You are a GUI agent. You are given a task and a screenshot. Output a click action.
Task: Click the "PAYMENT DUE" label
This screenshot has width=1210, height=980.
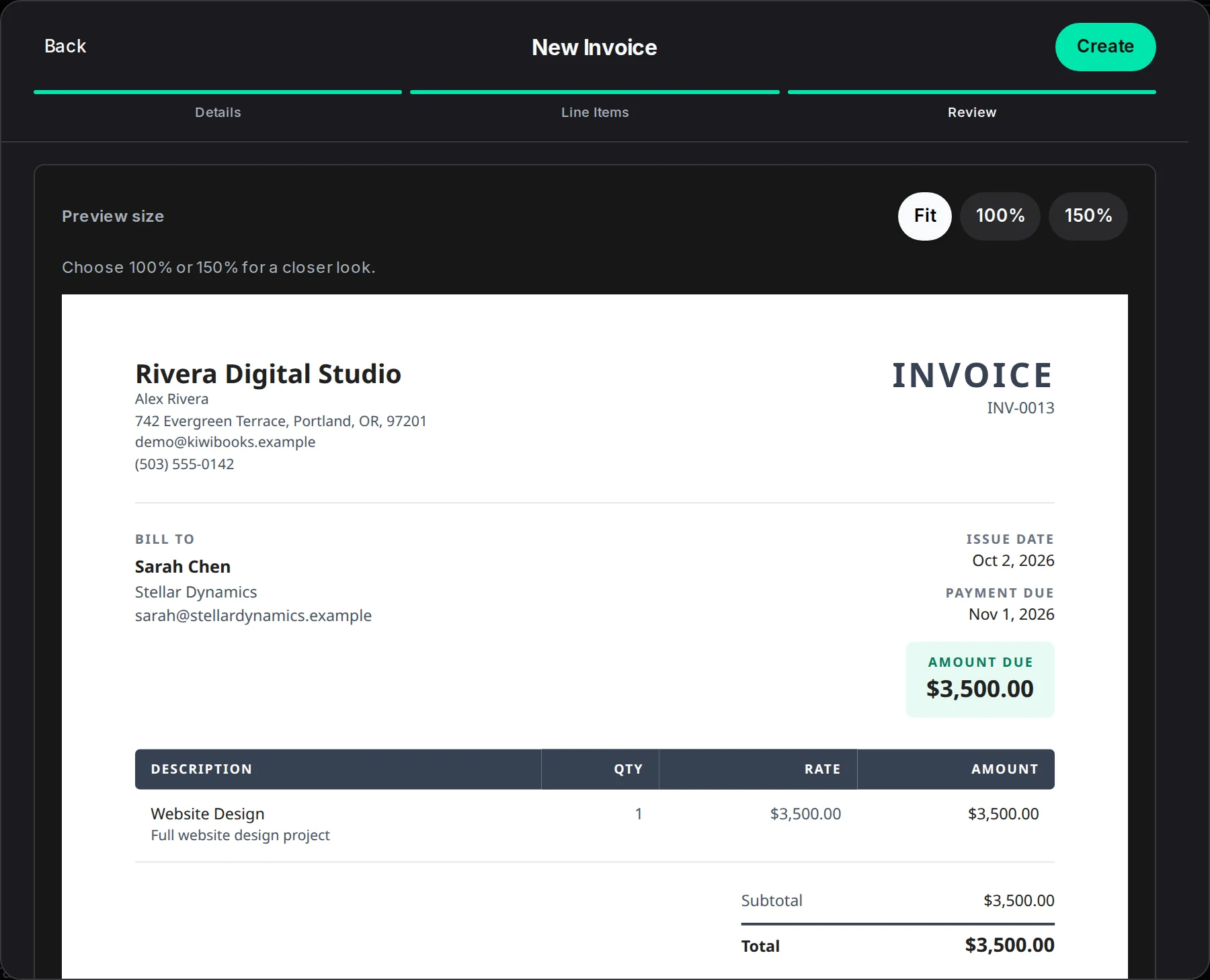[1000, 593]
